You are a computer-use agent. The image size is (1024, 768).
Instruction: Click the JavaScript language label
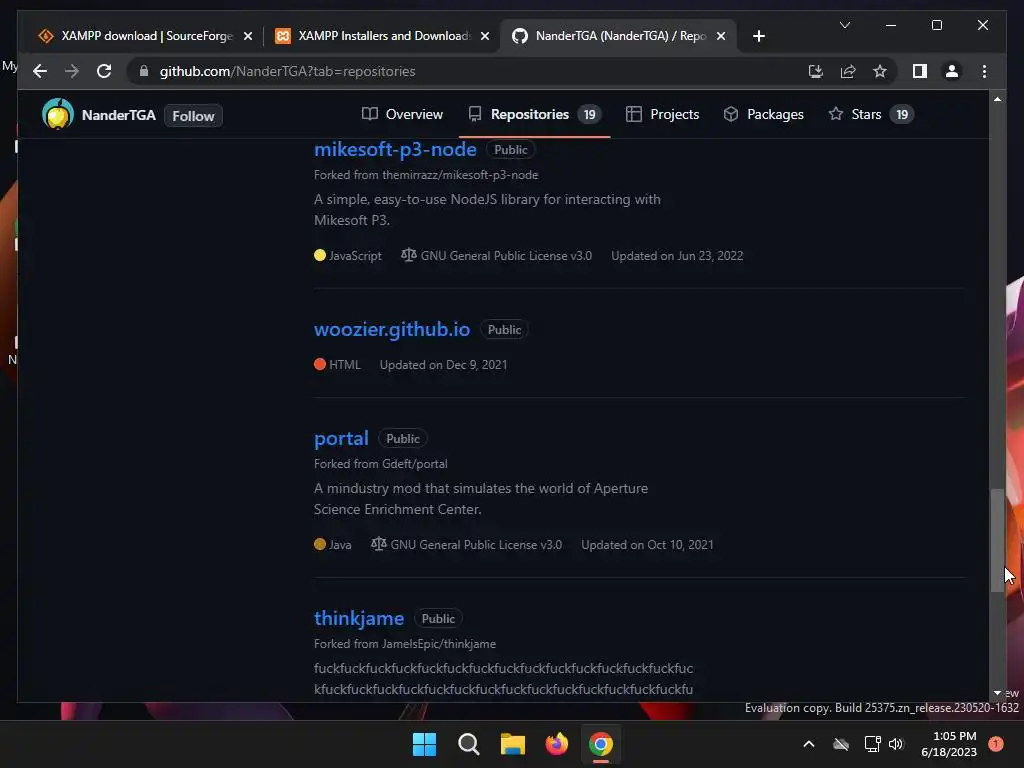[x=355, y=256]
